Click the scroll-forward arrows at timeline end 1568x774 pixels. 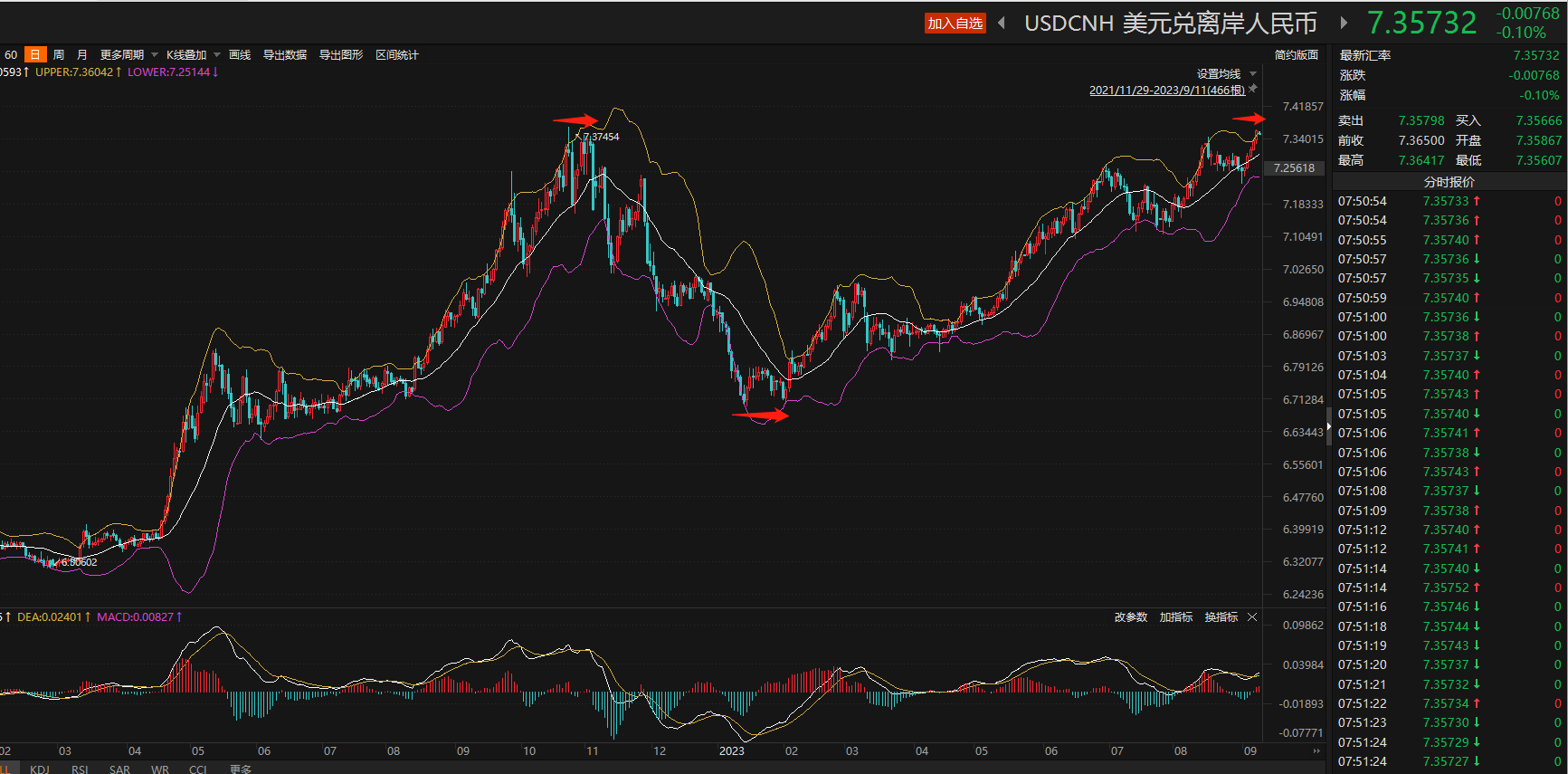pyautogui.click(x=1316, y=751)
